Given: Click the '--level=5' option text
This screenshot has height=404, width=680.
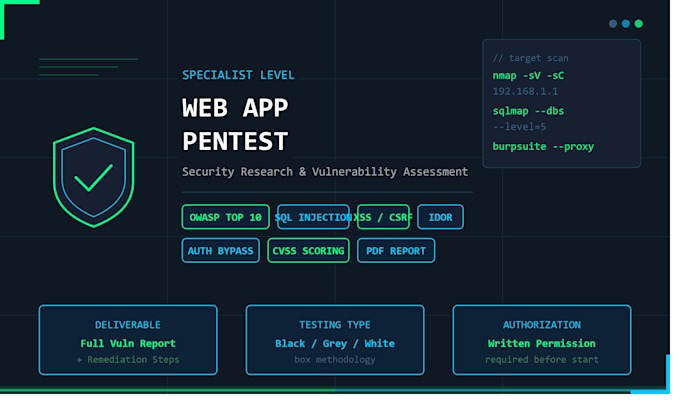Looking at the screenshot, I should pos(519,127).
